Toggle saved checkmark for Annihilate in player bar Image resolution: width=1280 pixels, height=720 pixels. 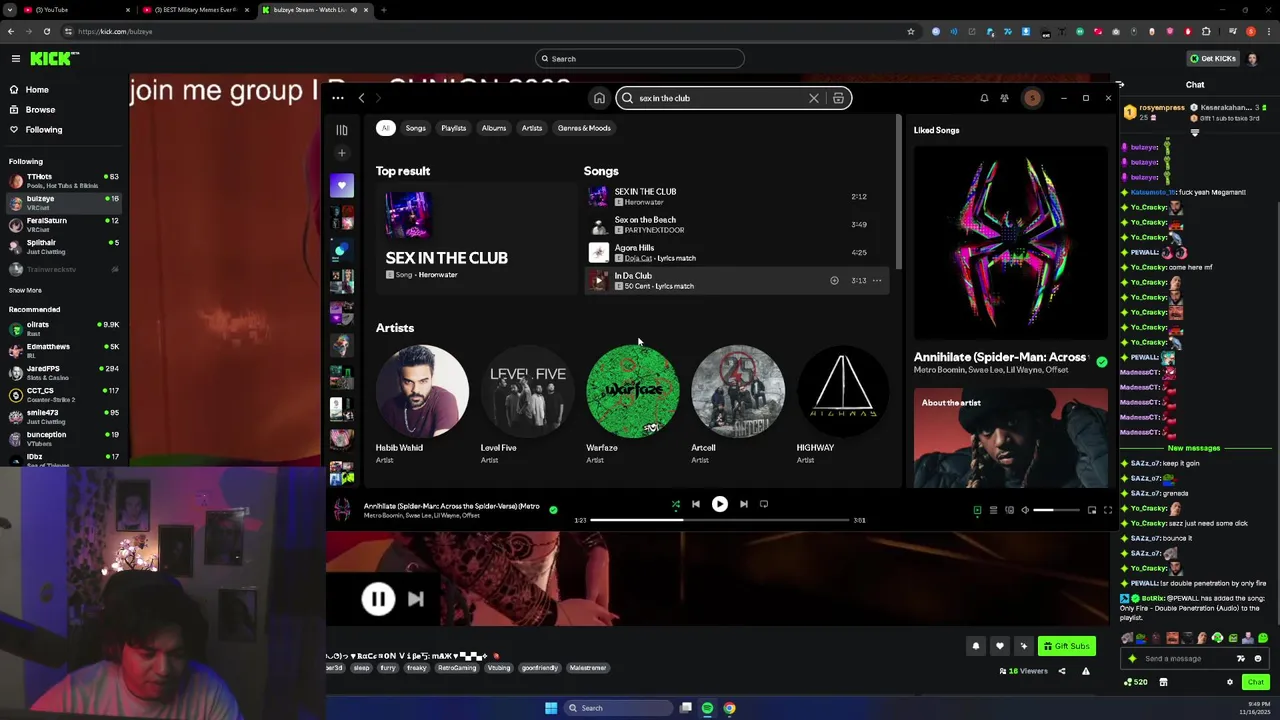click(x=553, y=510)
